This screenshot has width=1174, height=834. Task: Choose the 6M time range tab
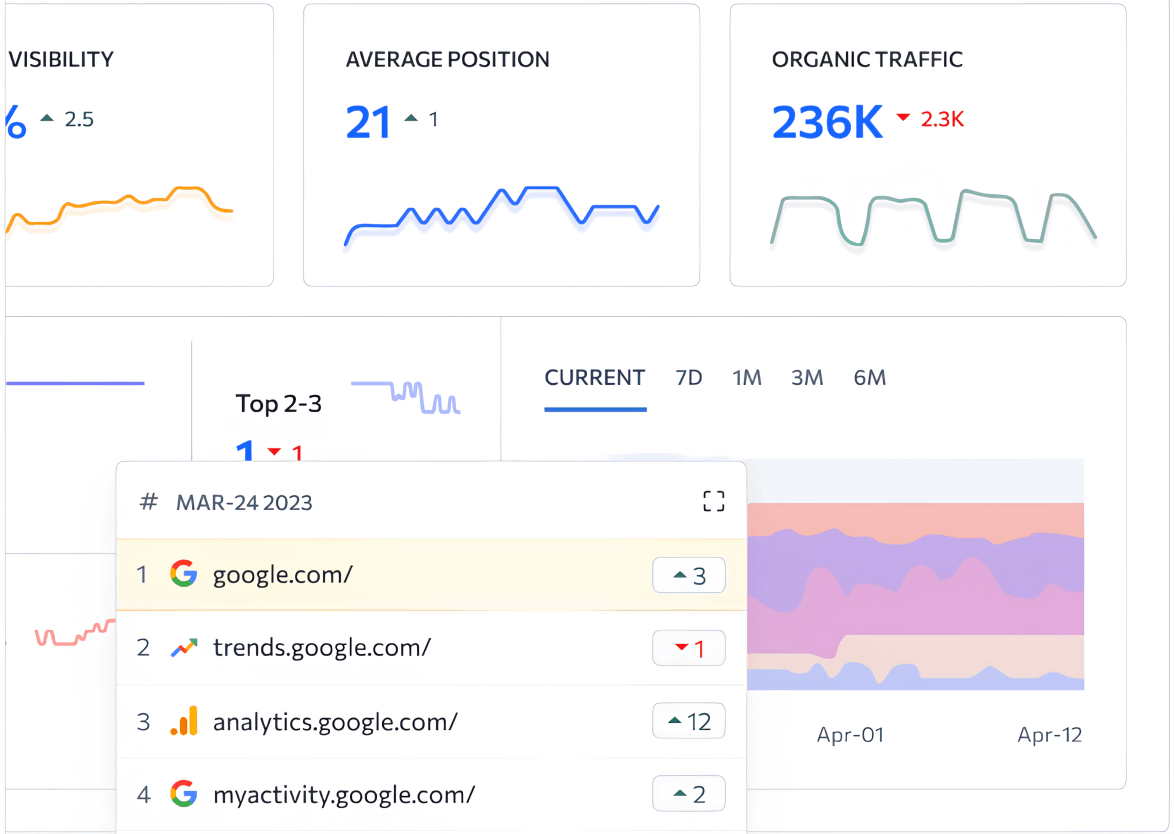(x=870, y=378)
